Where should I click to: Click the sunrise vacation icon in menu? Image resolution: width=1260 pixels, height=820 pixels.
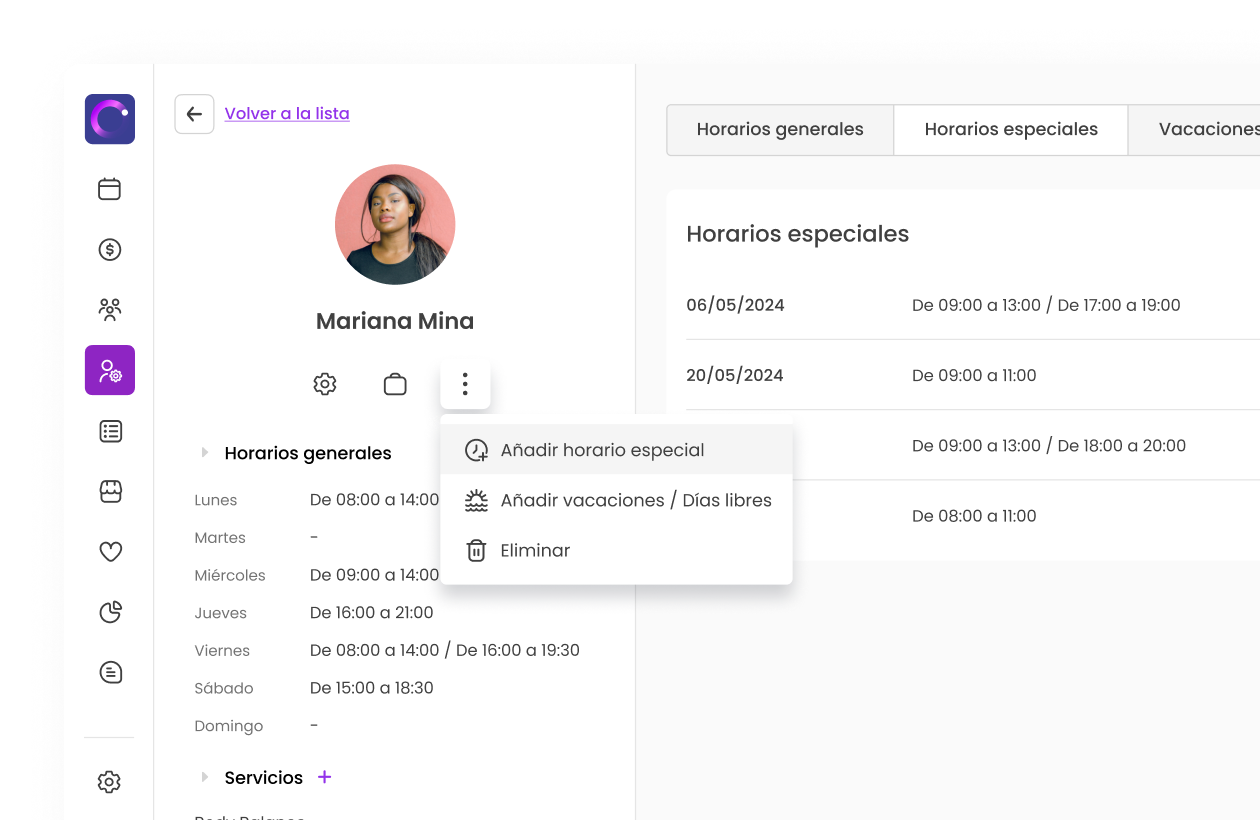tap(477, 500)
